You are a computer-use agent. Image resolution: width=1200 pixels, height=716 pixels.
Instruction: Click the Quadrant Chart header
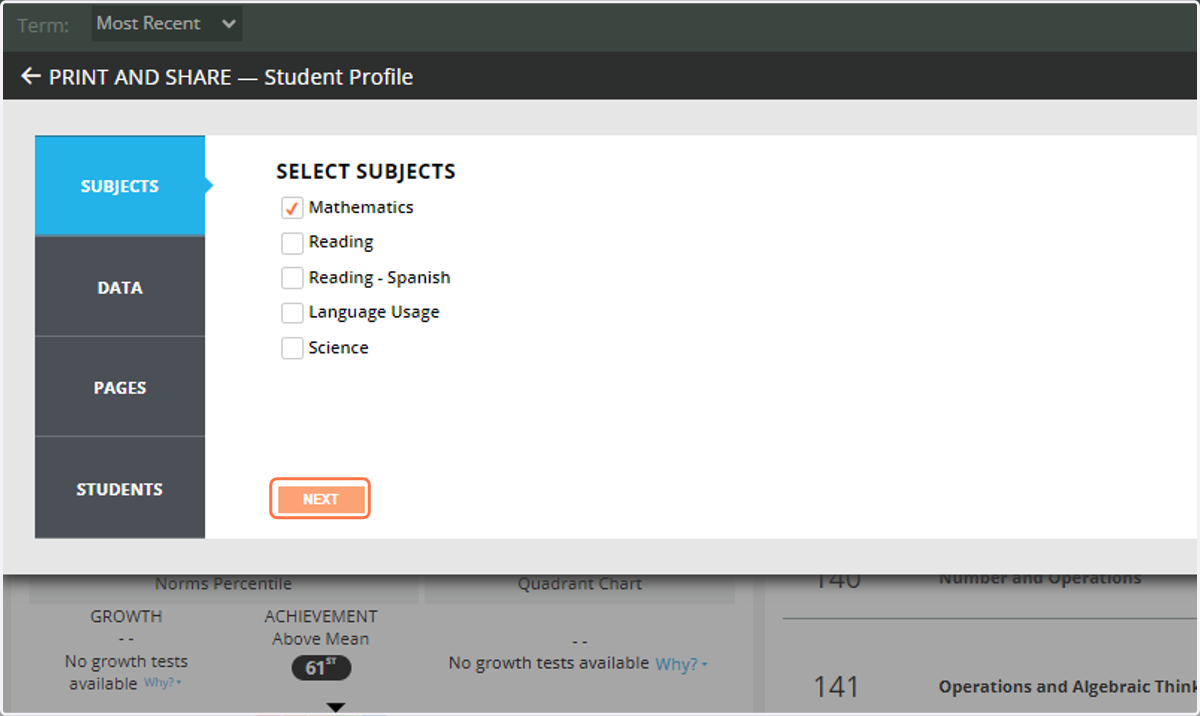[580, 584]
